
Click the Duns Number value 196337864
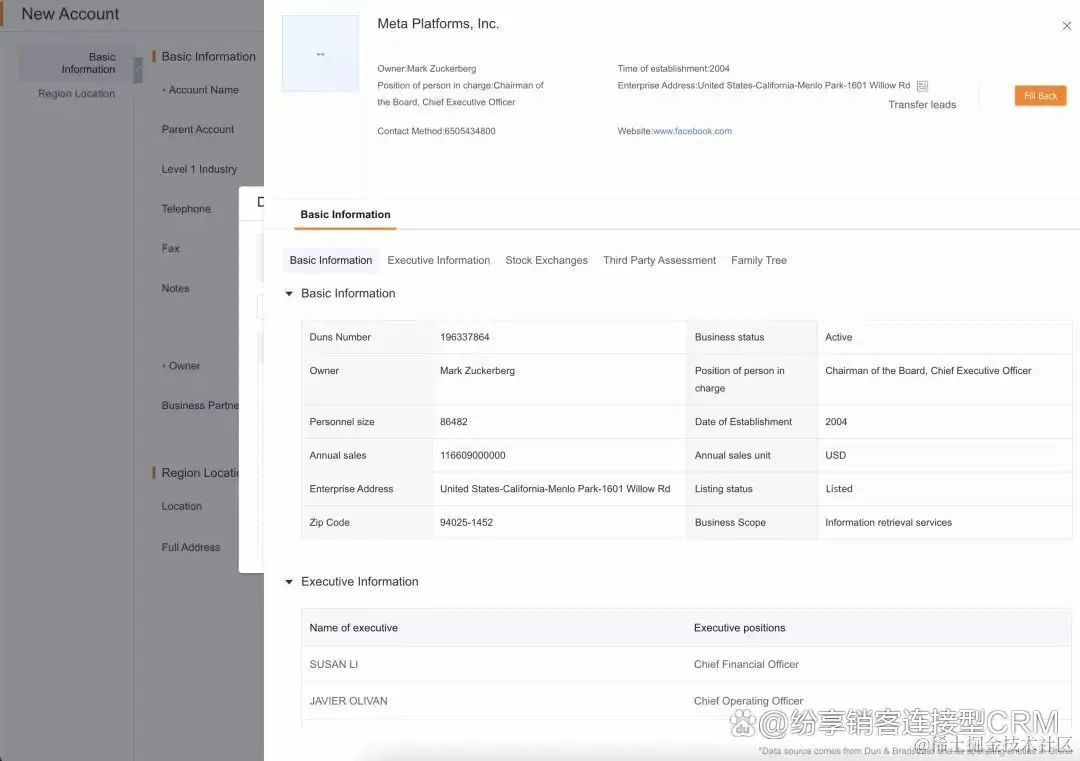pos(465,337)
